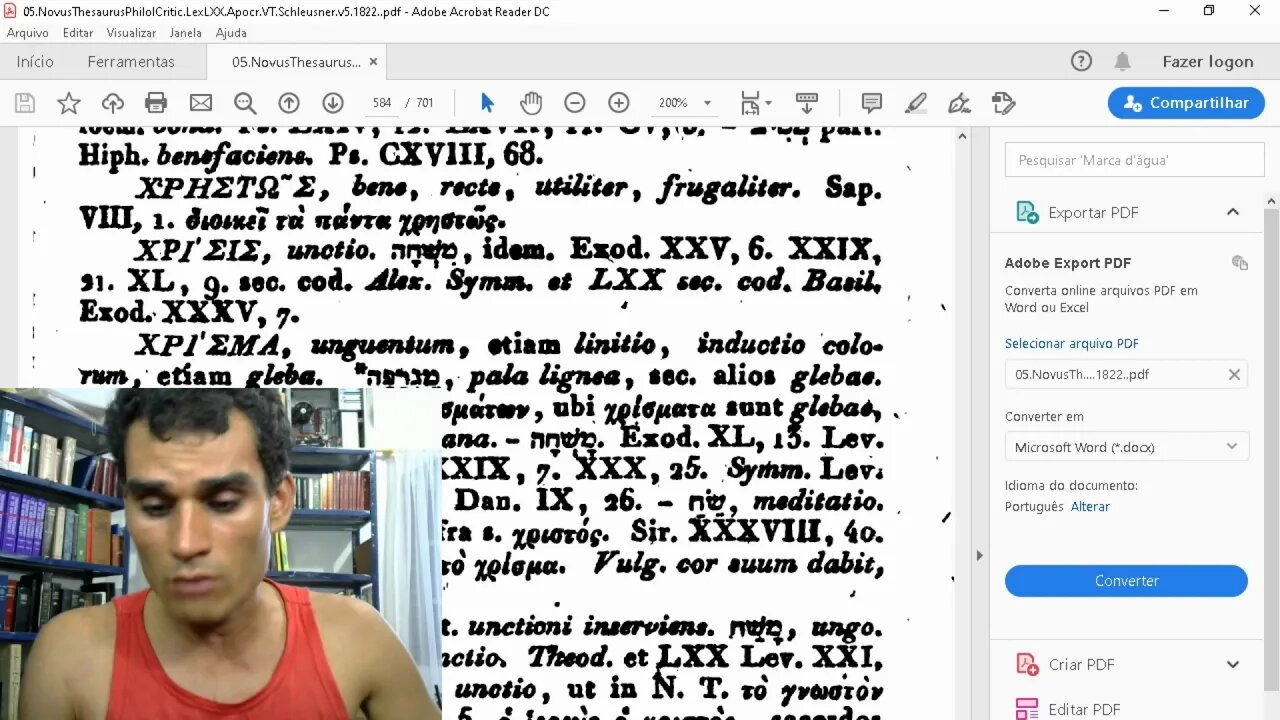Remove selected file 05.NovusTh....1822..pdf with X
Image resolution: width=1280 pixels, height=720 pixels.
(1234, 374)
